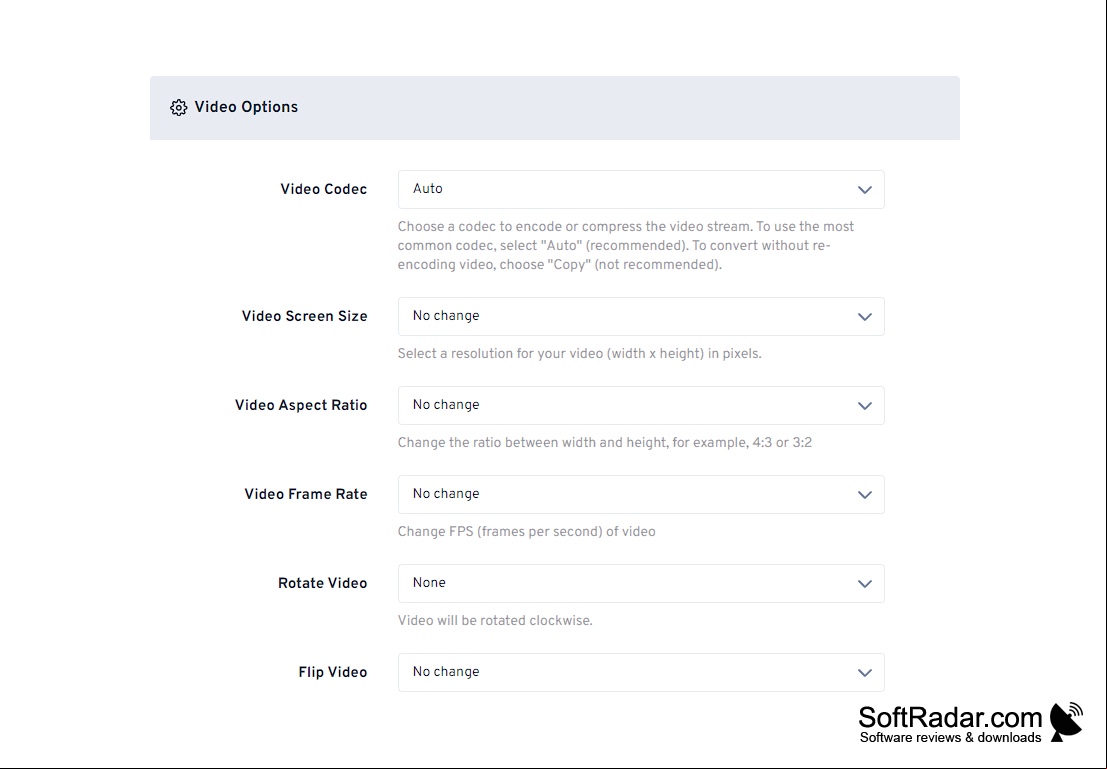Click the Video Screen Size chevron arrow

[864, 316]
